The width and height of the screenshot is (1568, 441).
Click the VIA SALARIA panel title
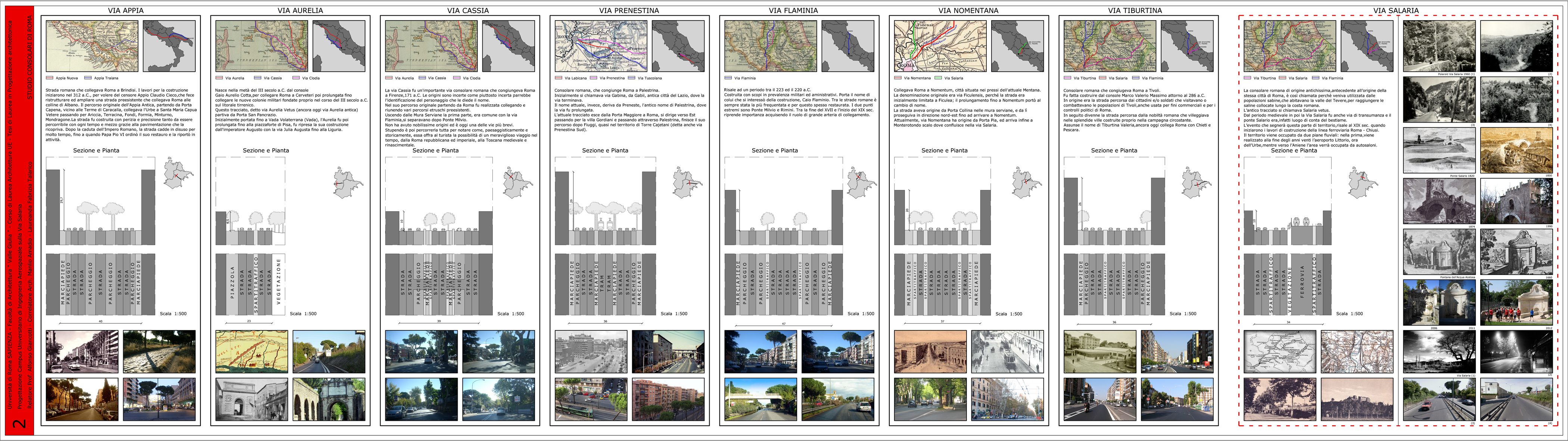[x=1396, y=10]
